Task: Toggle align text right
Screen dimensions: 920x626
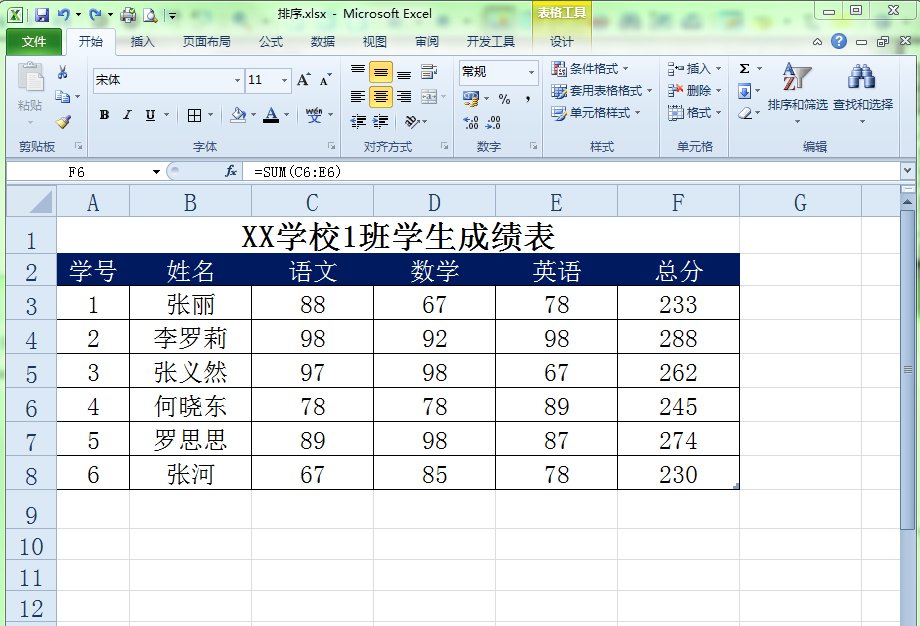Action: [x=404, y=96]
